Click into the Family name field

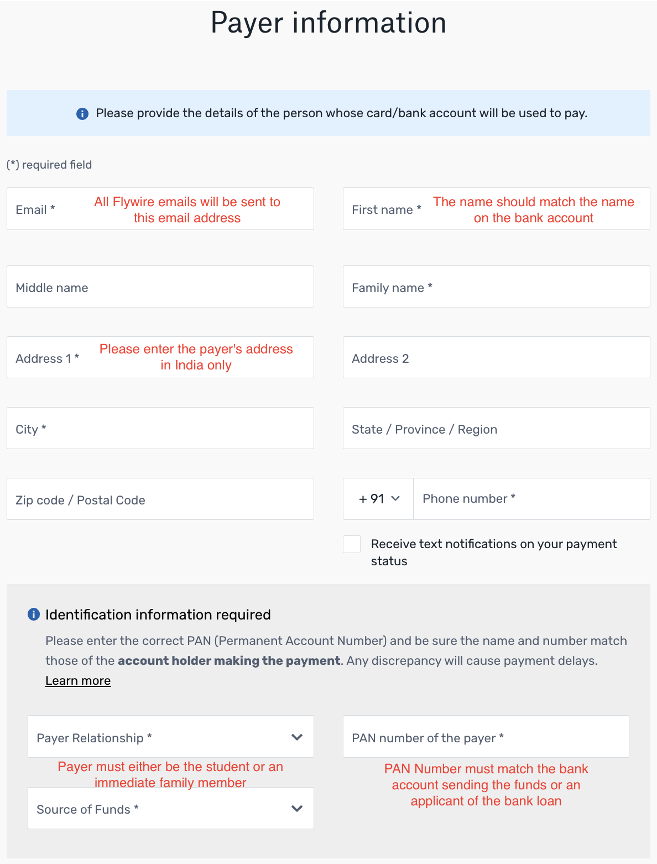coord(496,287)
